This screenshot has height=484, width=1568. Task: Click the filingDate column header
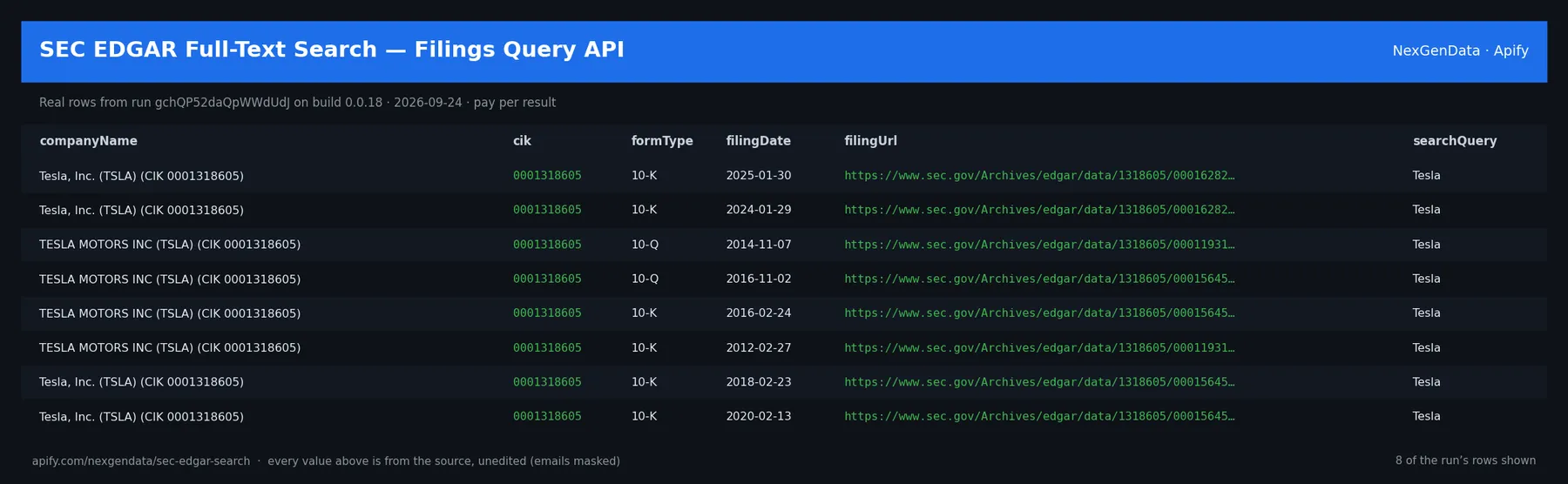tap(758, 141)
